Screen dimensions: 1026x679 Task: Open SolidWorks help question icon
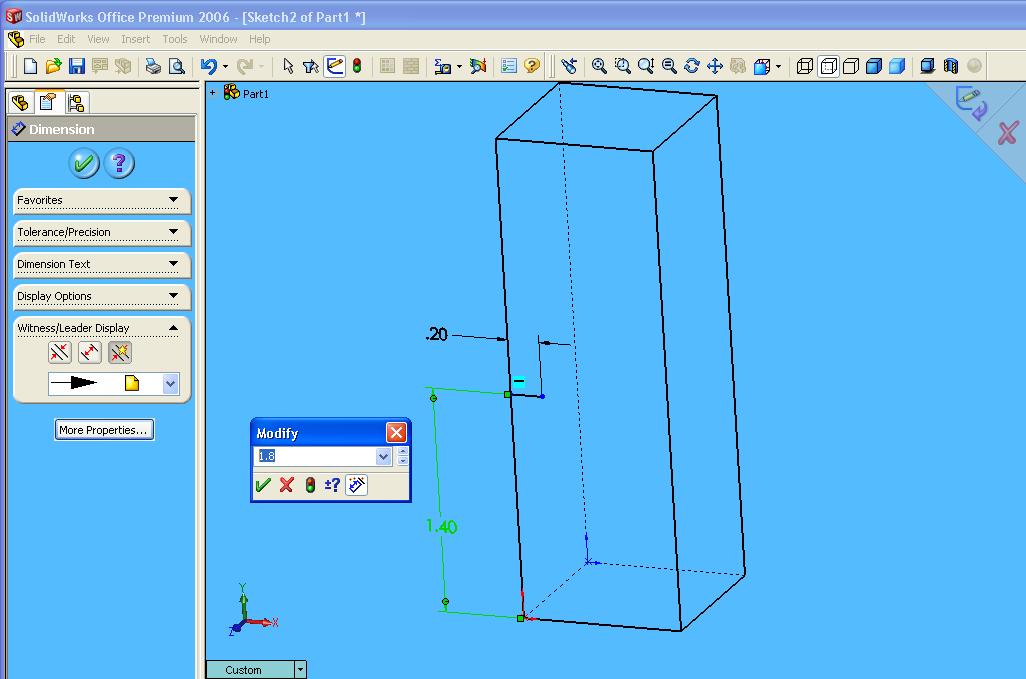pyautogui.click(x=532, y=66)
